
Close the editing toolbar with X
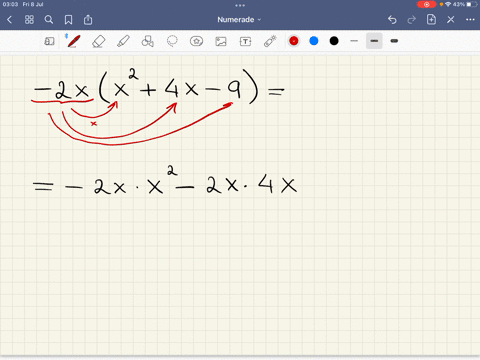pos(451,20)
